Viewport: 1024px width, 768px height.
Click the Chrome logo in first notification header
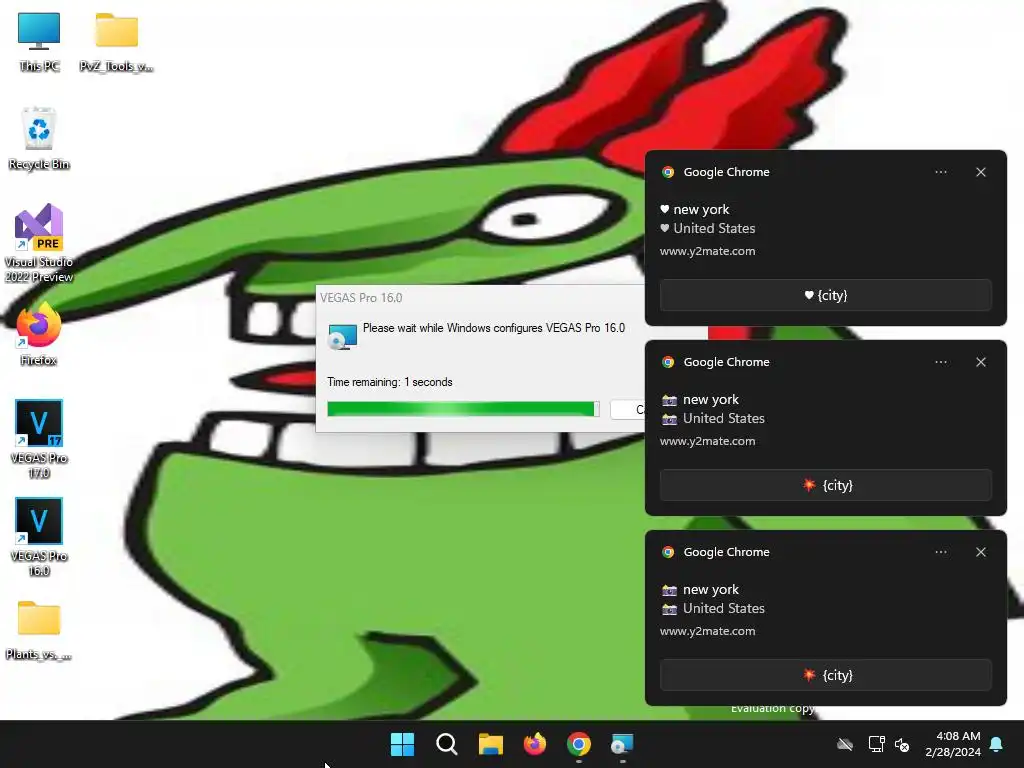pyautogui.click(x=668, y=172)
